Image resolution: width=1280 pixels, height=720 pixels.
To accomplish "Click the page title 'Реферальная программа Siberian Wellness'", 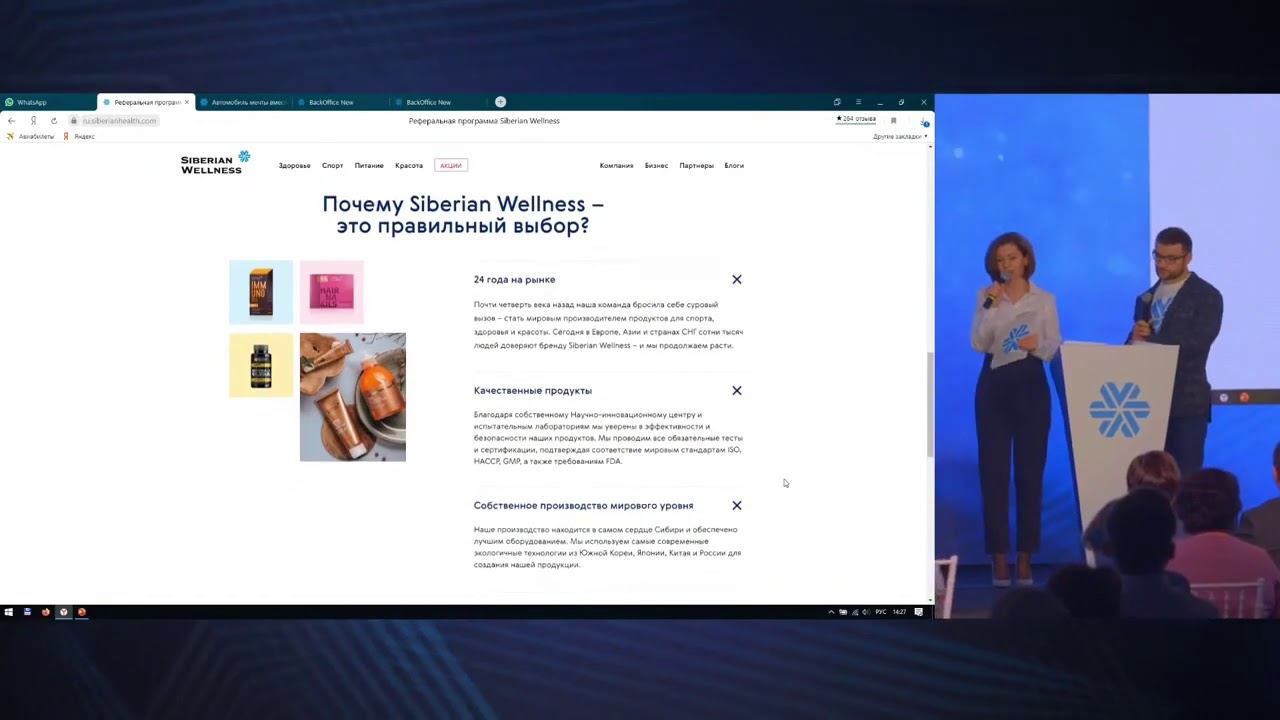I will pyautogui.click(x=484, y=120).
